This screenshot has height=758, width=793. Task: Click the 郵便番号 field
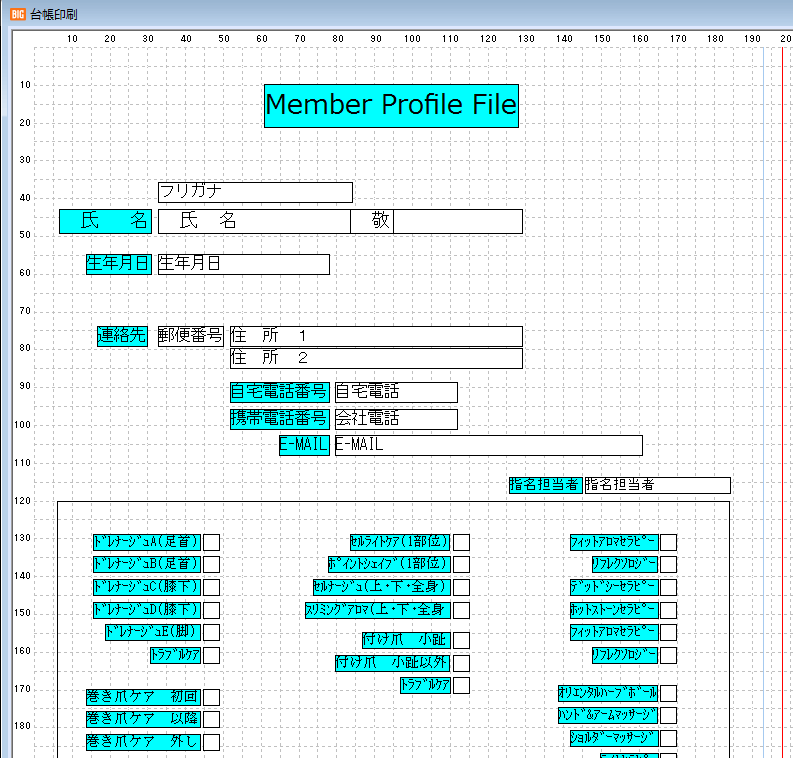[190, 336]
